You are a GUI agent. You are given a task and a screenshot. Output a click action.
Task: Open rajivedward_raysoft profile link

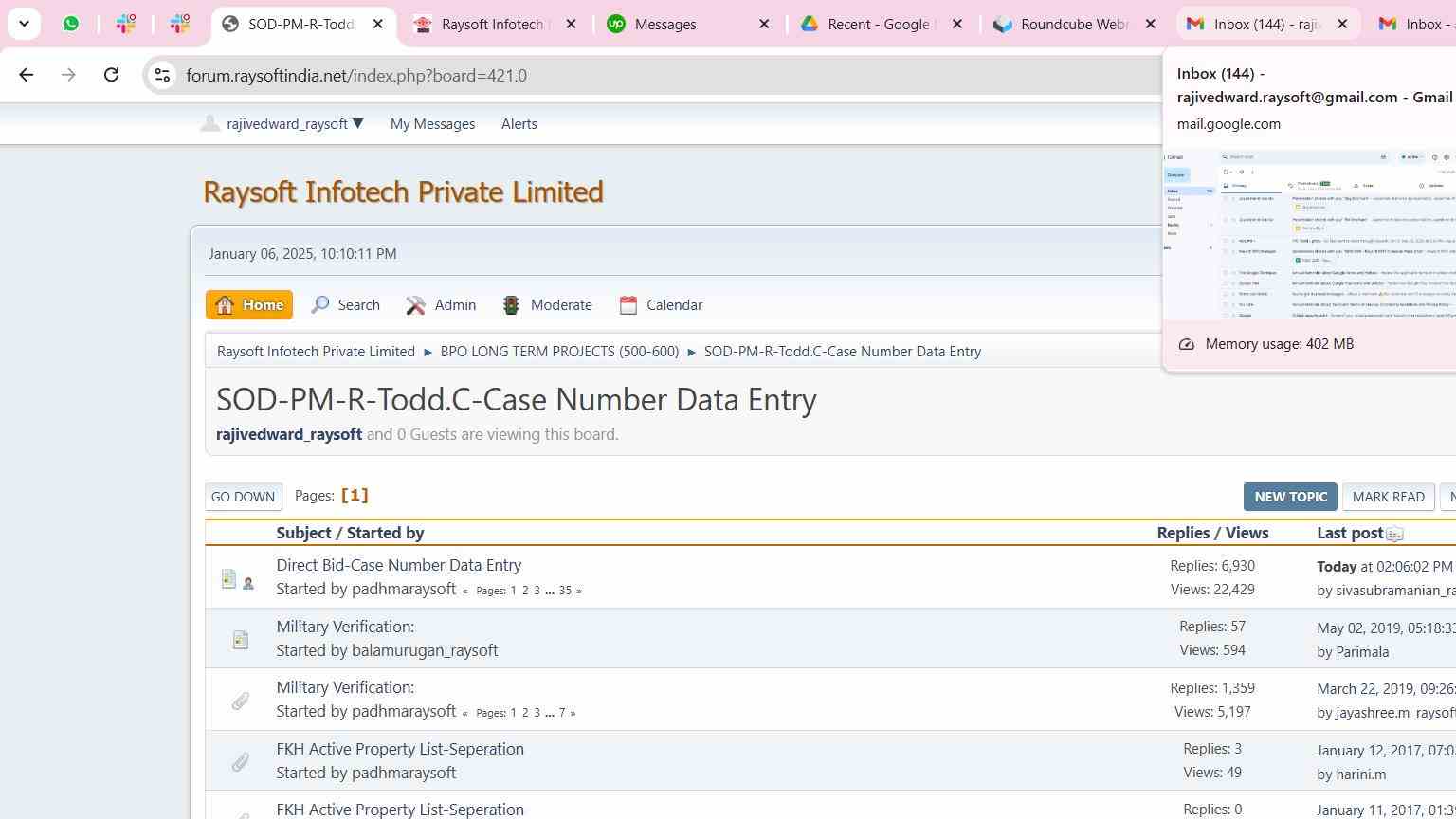point(289,434)
